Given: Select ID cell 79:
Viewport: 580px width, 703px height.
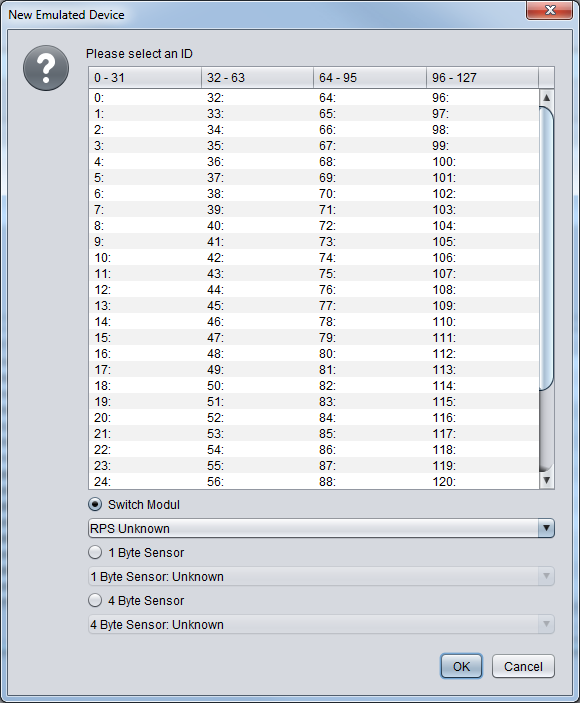Looking at the screenshot, I should click(370, 338).
